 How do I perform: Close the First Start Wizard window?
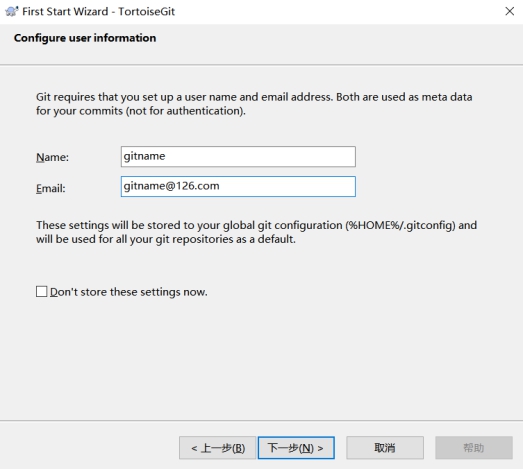(509, 11)
